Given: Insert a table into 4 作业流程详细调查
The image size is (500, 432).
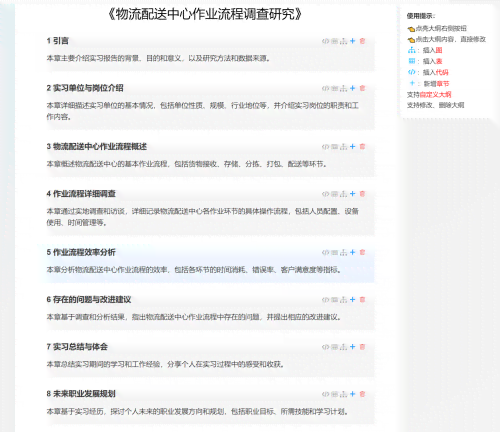Looking at the screenshot, I should pos(335,194).
